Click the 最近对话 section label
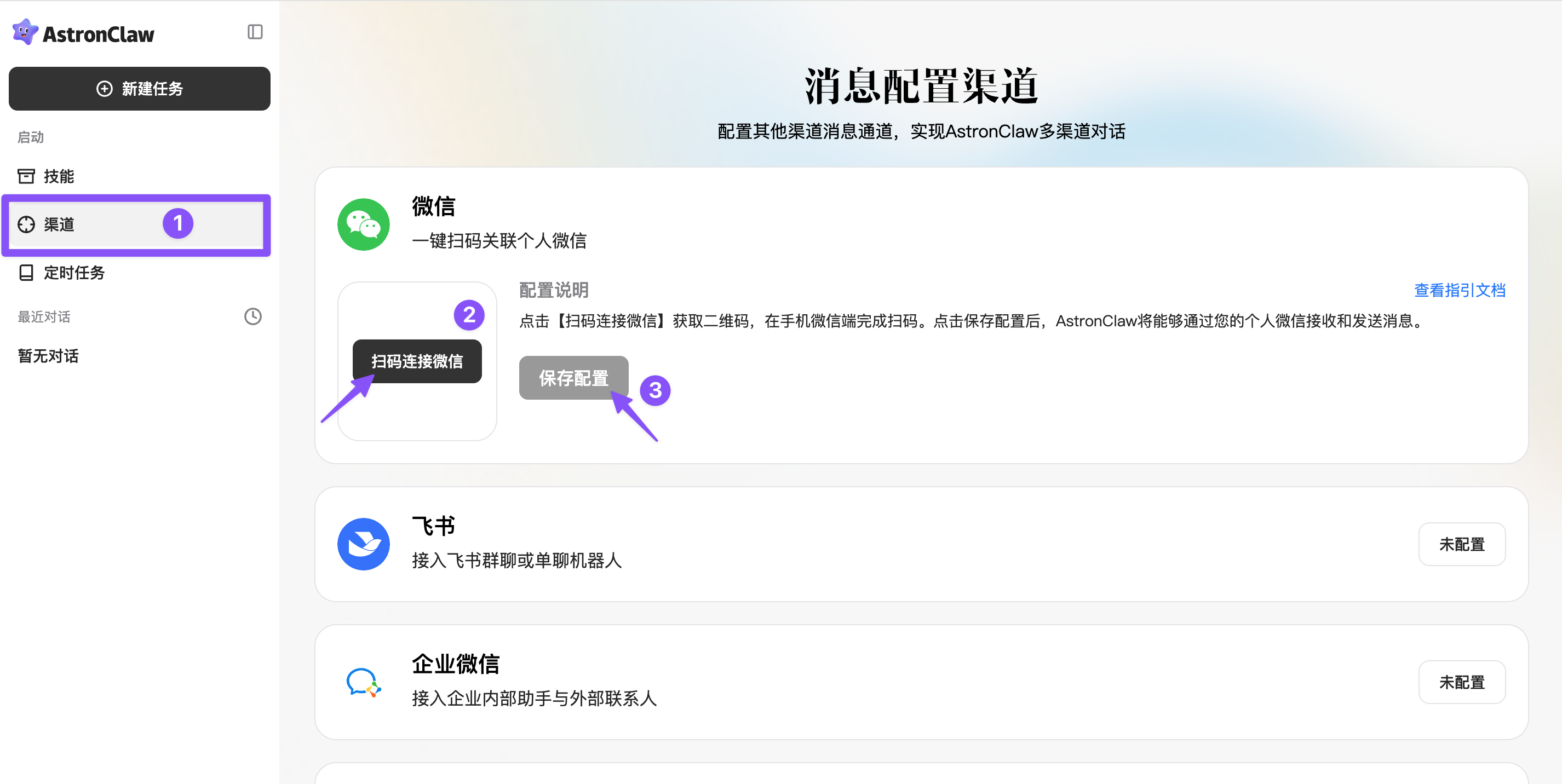The width and height of the screenshot is (1562, 784). 44,316
